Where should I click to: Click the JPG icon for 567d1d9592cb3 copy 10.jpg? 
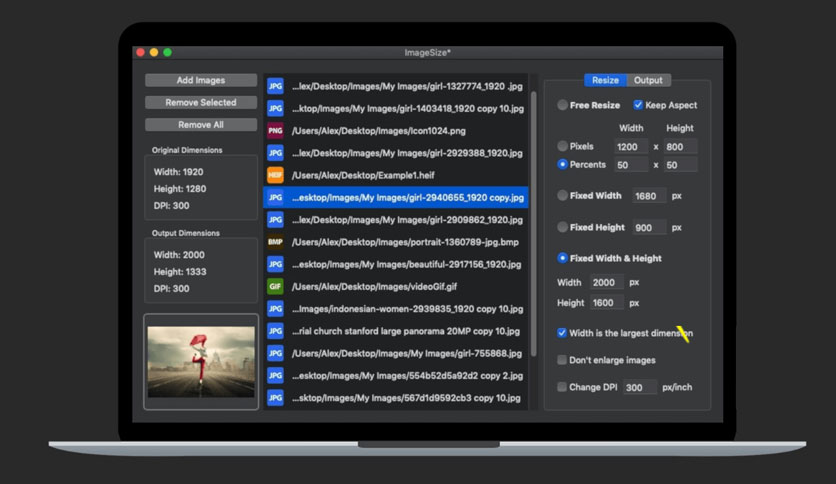coord(275,398)
